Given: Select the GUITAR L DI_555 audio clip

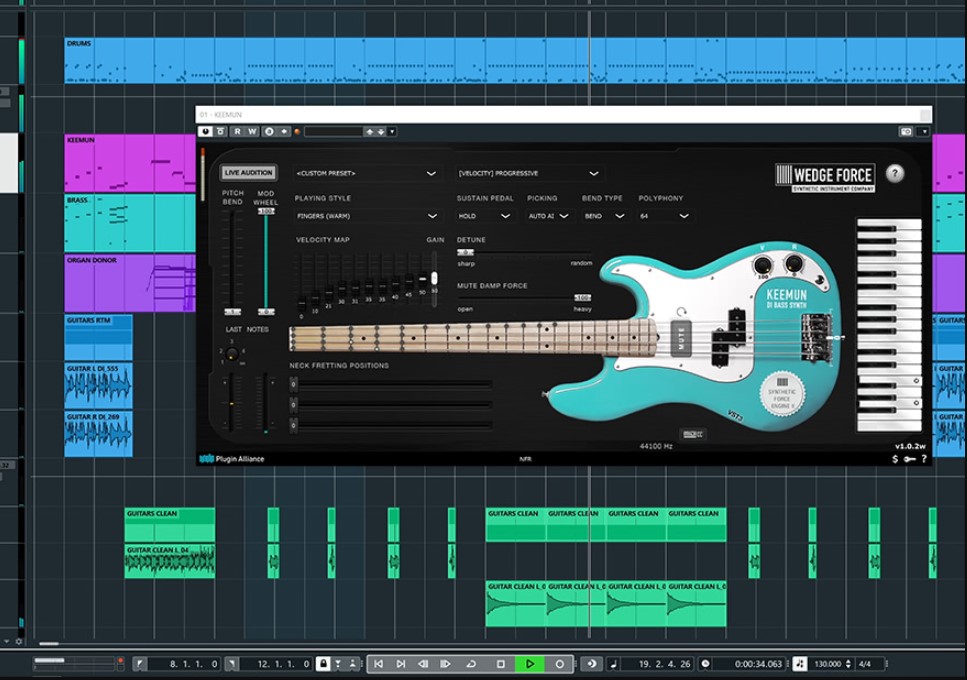Looking at the screenshot, I should pos(99,385).
